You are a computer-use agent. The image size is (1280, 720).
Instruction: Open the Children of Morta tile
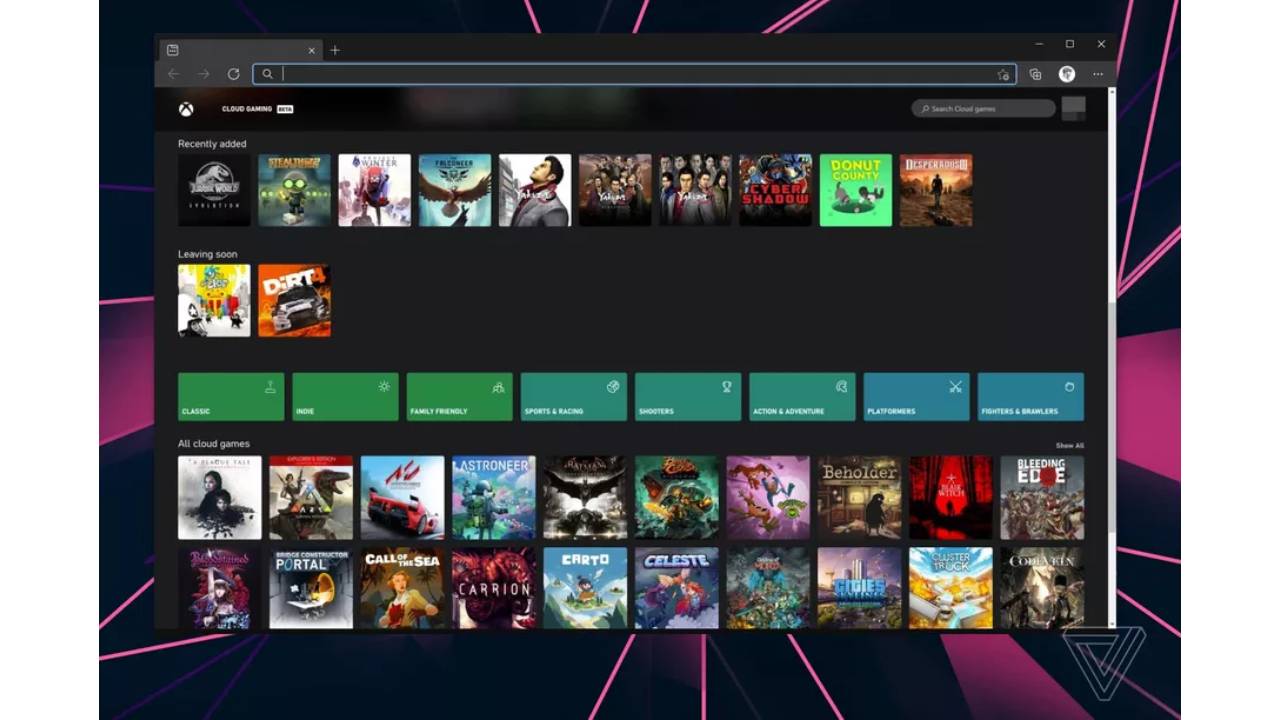point(768,588)
